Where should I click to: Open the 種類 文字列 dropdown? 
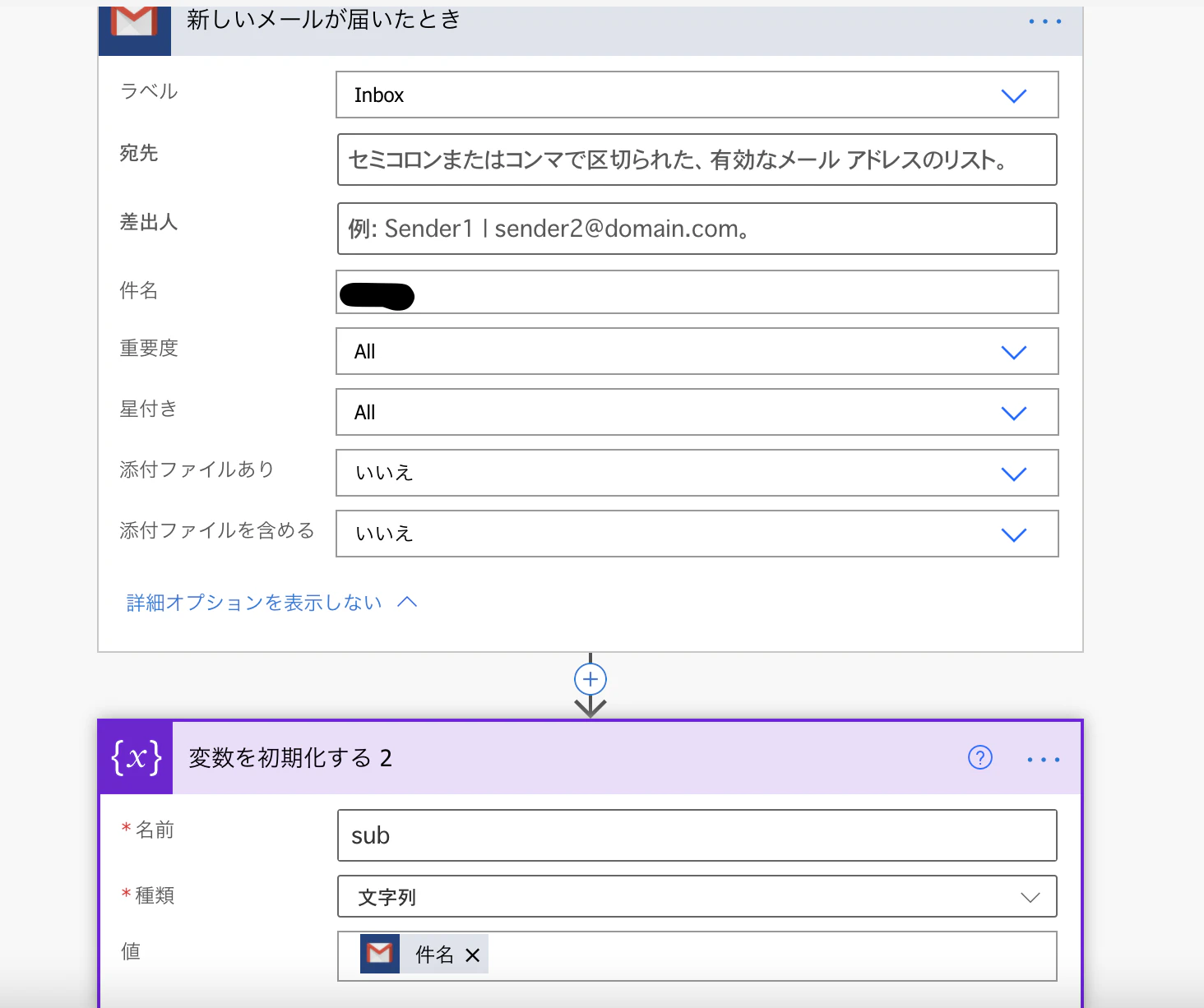[x=697, y=896]
